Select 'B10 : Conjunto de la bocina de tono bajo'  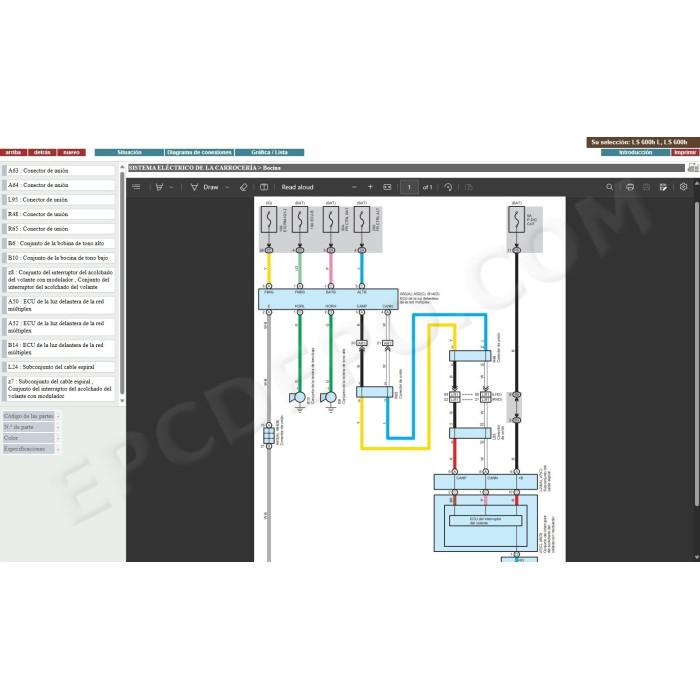(60, 258)
